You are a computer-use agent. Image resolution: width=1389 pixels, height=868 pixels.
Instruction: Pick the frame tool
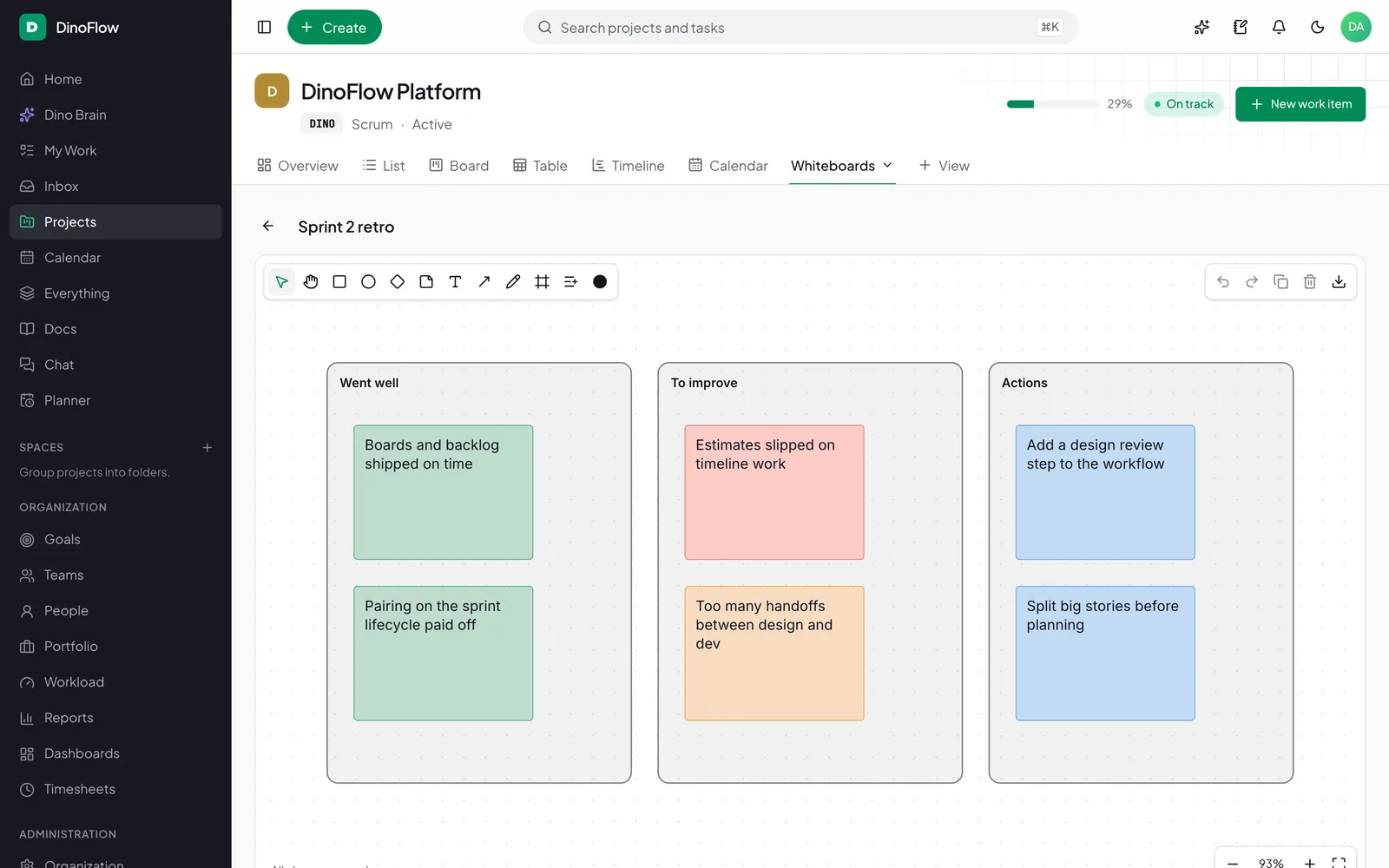(542, 282)
